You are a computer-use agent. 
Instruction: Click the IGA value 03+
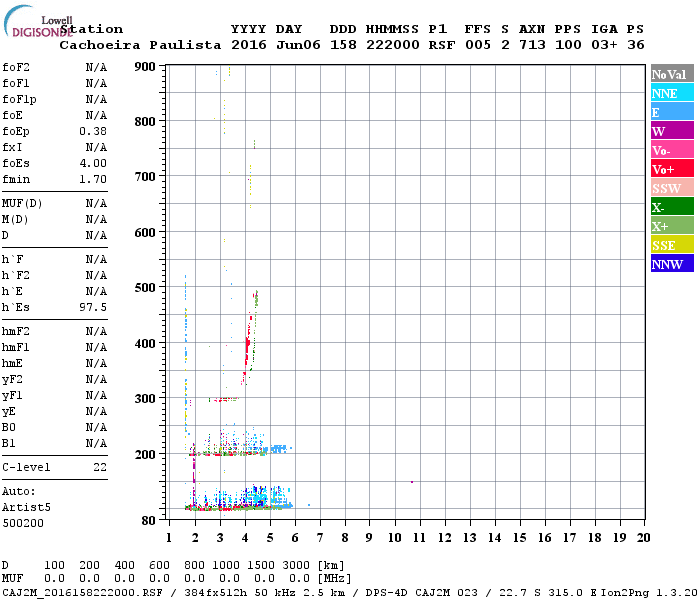(604, 45)
